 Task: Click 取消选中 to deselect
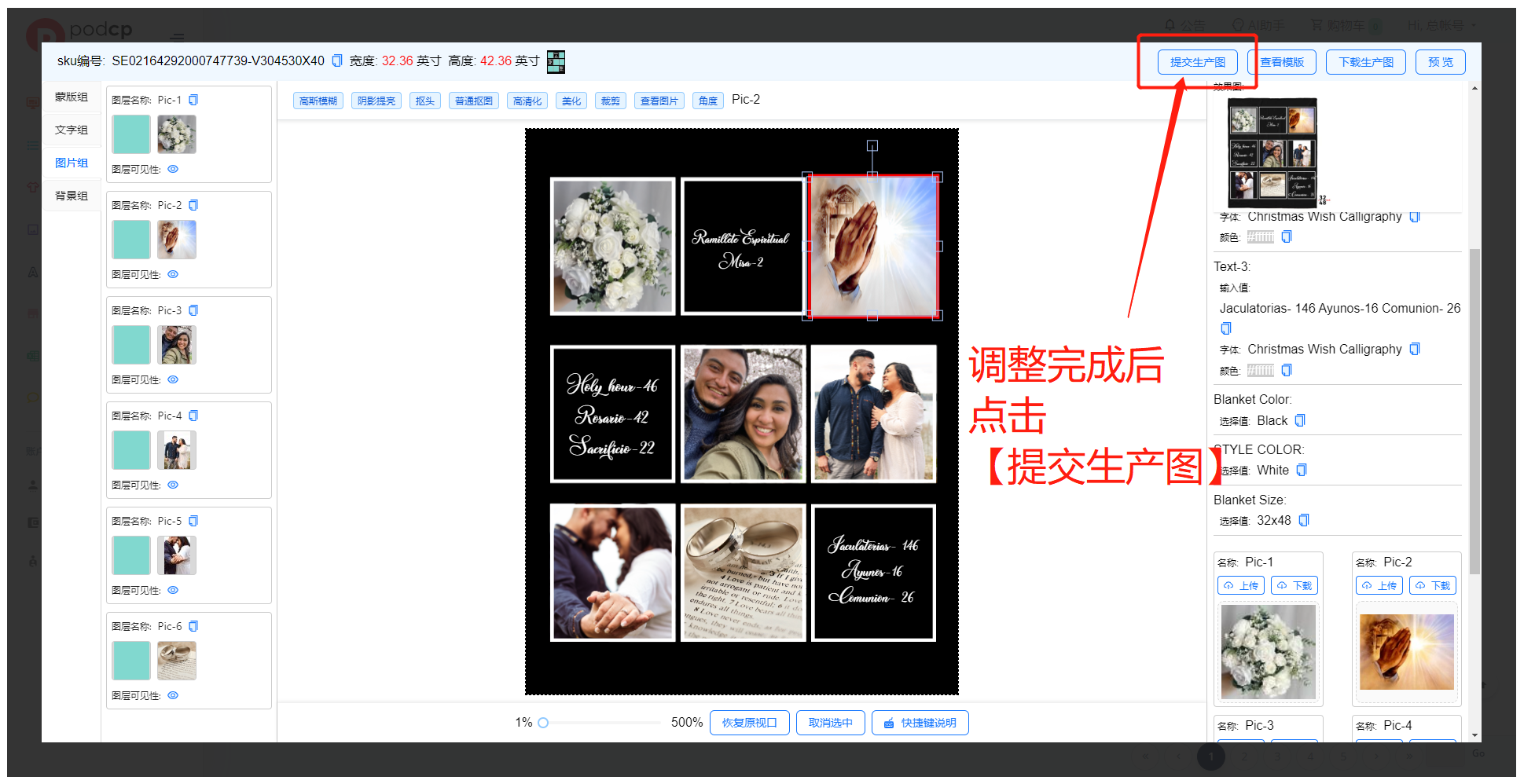point(831,723)
